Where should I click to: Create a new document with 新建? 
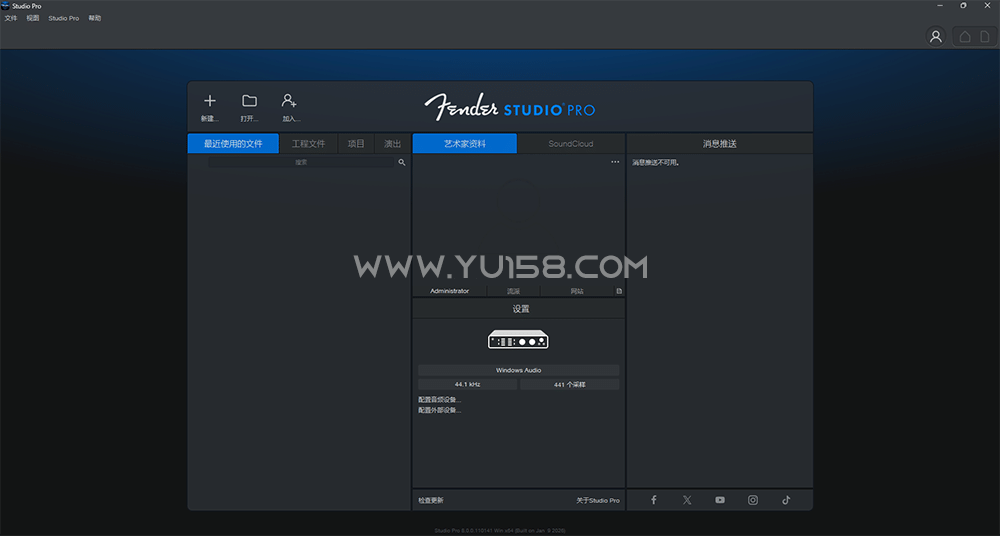(x=210, y=108)
